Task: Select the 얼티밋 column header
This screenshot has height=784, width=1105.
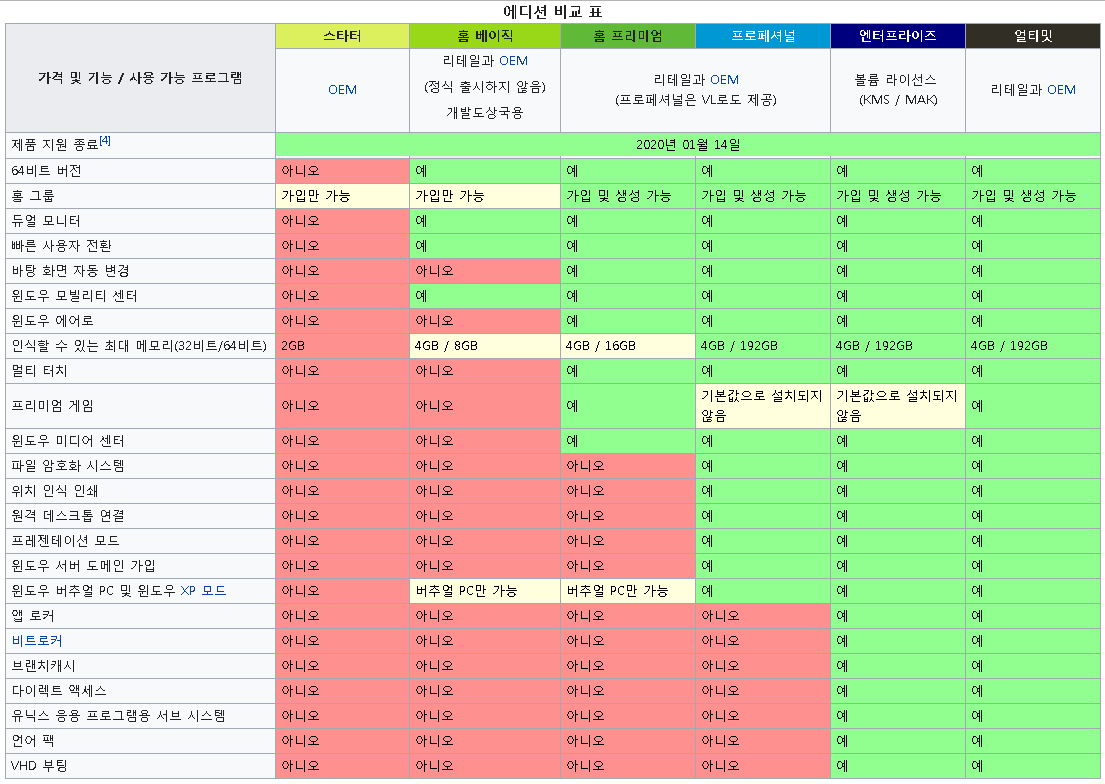Action: (1033, 36)
